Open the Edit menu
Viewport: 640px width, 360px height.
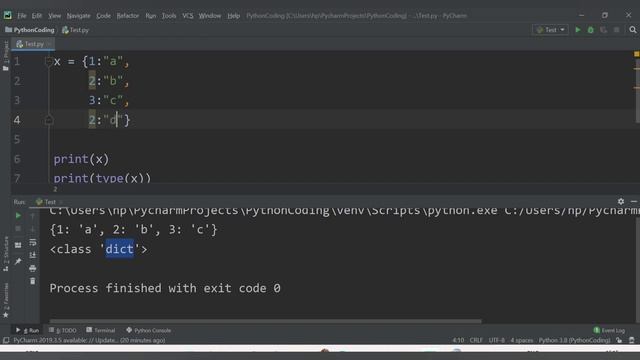tap(37, 16)
